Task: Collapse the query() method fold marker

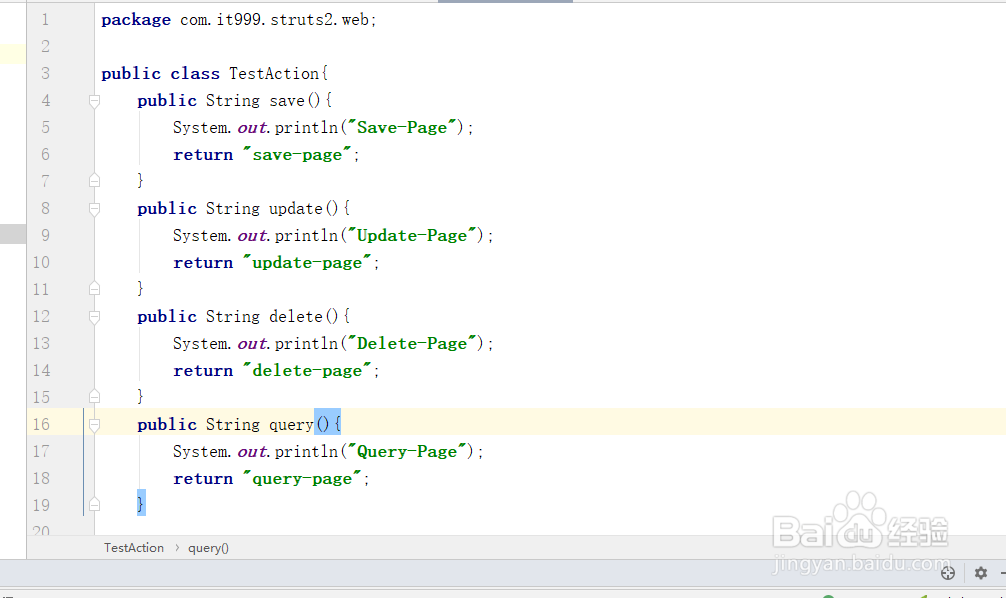Action: [x=94, y=424]
